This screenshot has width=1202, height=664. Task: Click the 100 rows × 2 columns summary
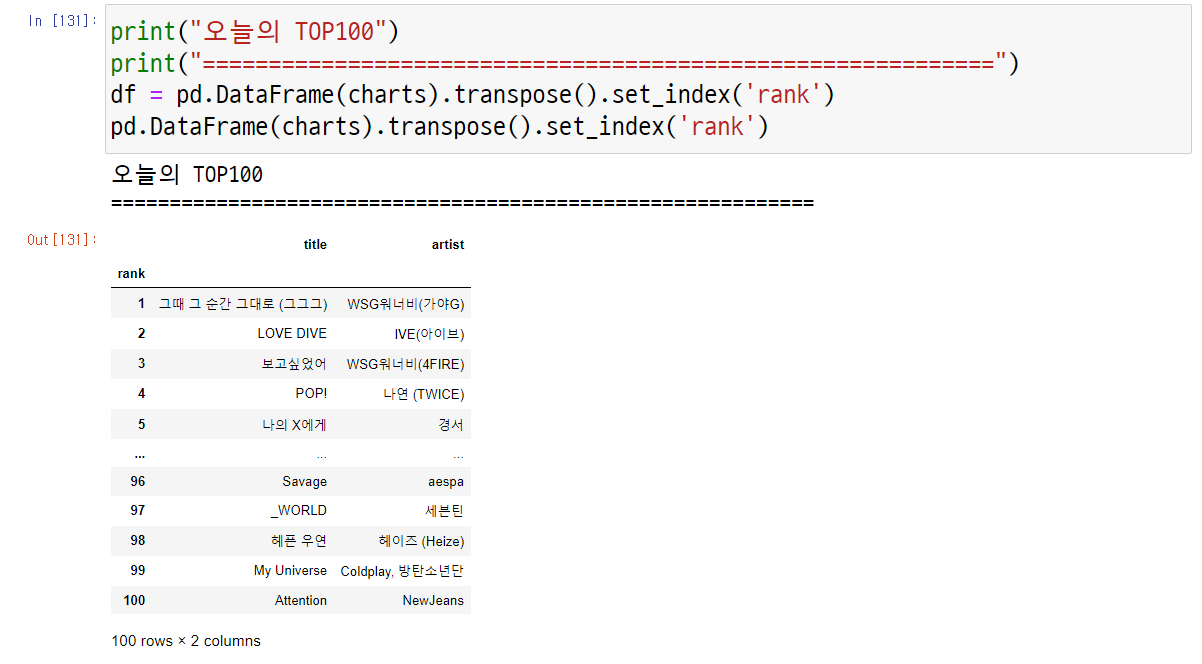186,641
